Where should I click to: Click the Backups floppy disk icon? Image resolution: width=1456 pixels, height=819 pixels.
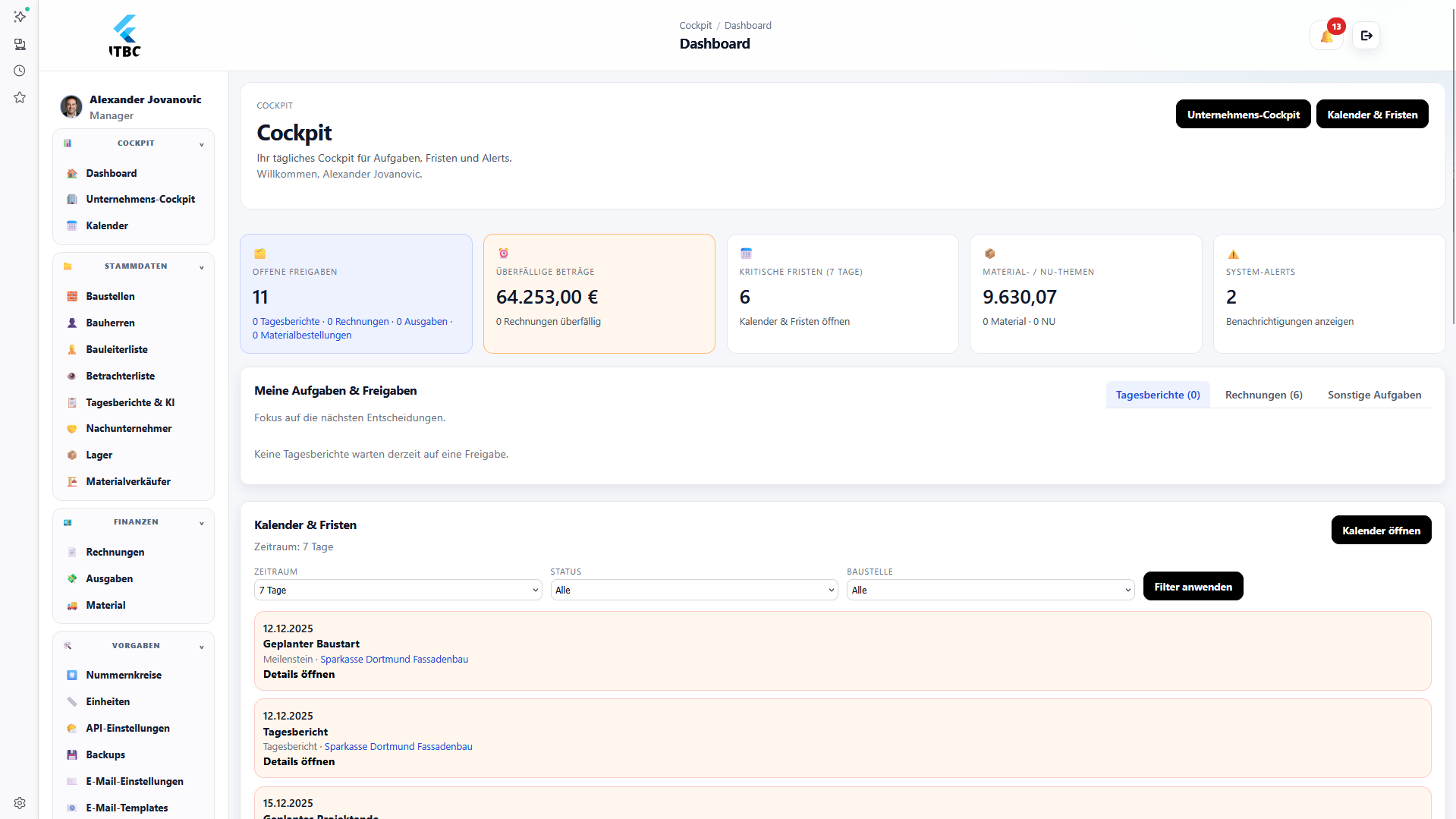(x=72, y=754)
